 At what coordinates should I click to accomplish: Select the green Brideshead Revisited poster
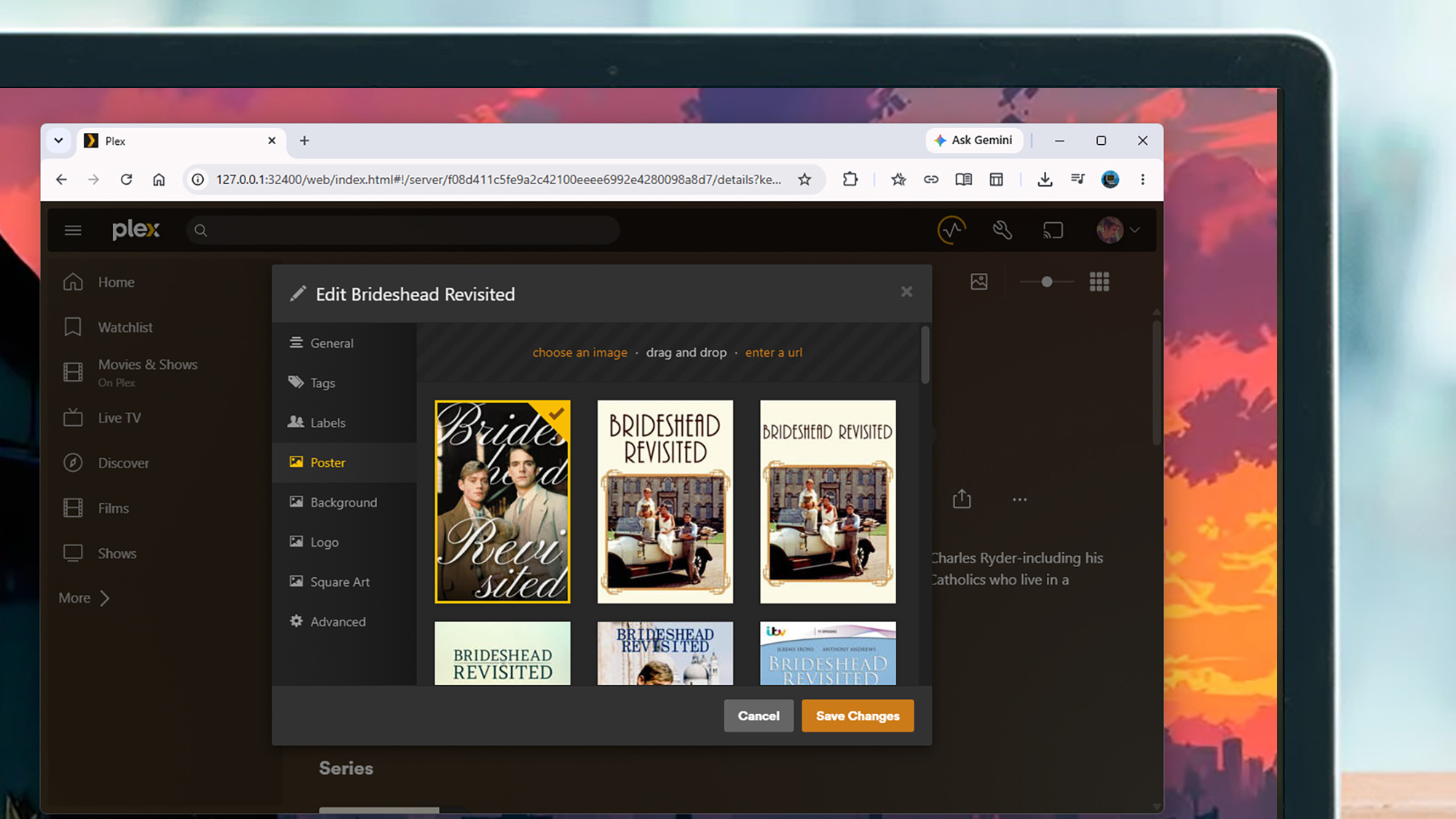(x=502, y=653)
